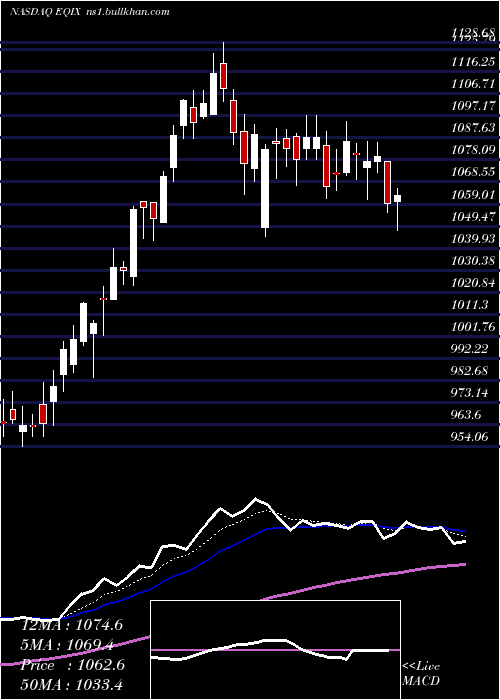Click the ns1.bullkhan.com watermark text
The height and width of the screenshot is (700, 500).
127,12
